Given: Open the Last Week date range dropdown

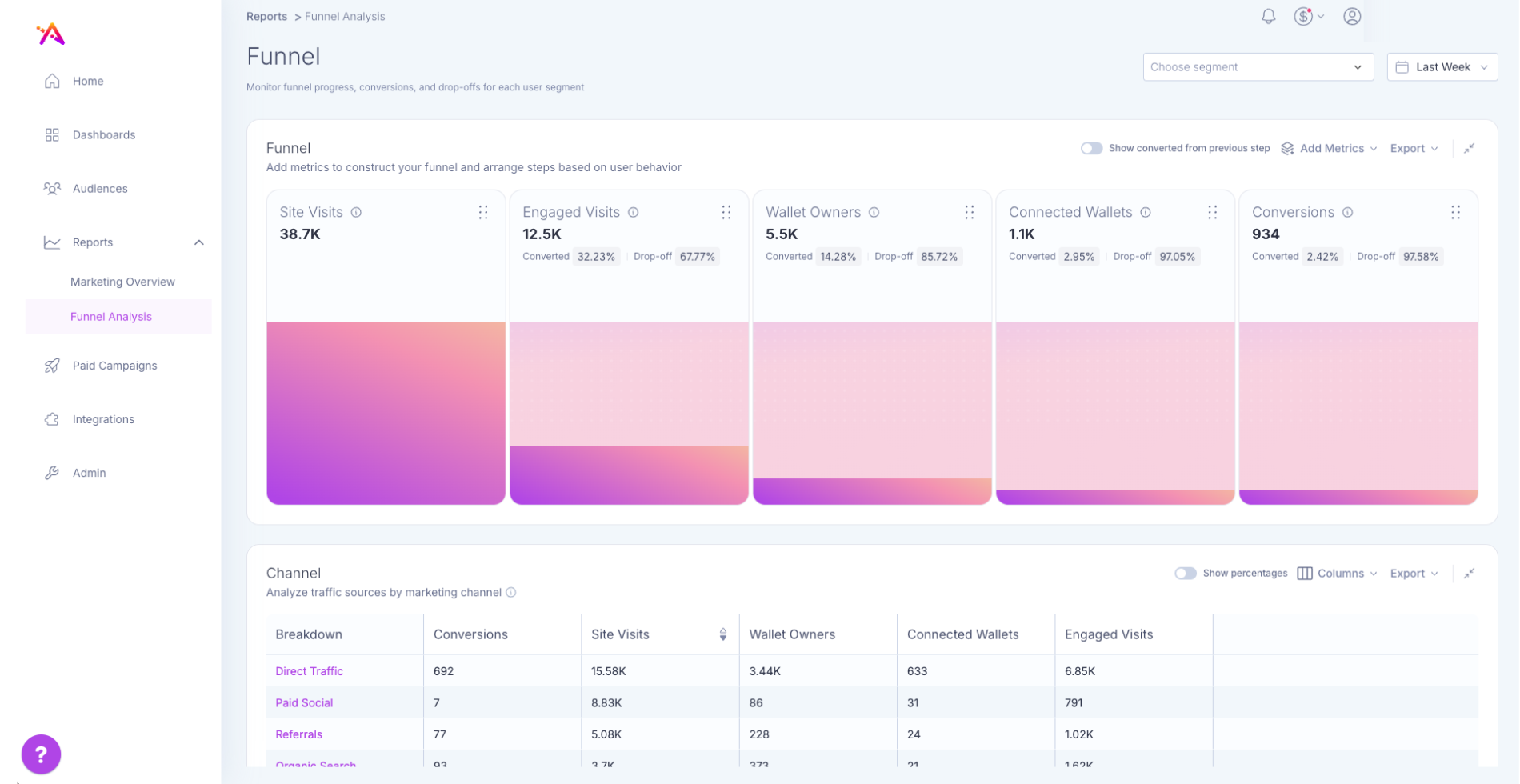Looking at the screenshot, I should click(x=1442, y=67).
